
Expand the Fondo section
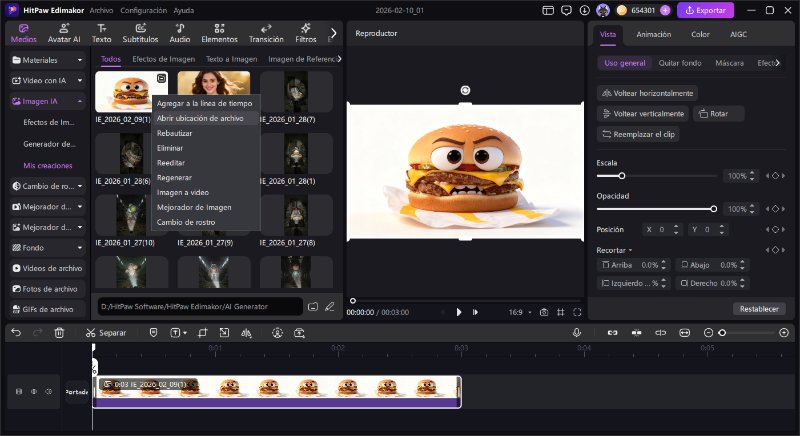tap(80, 248)
